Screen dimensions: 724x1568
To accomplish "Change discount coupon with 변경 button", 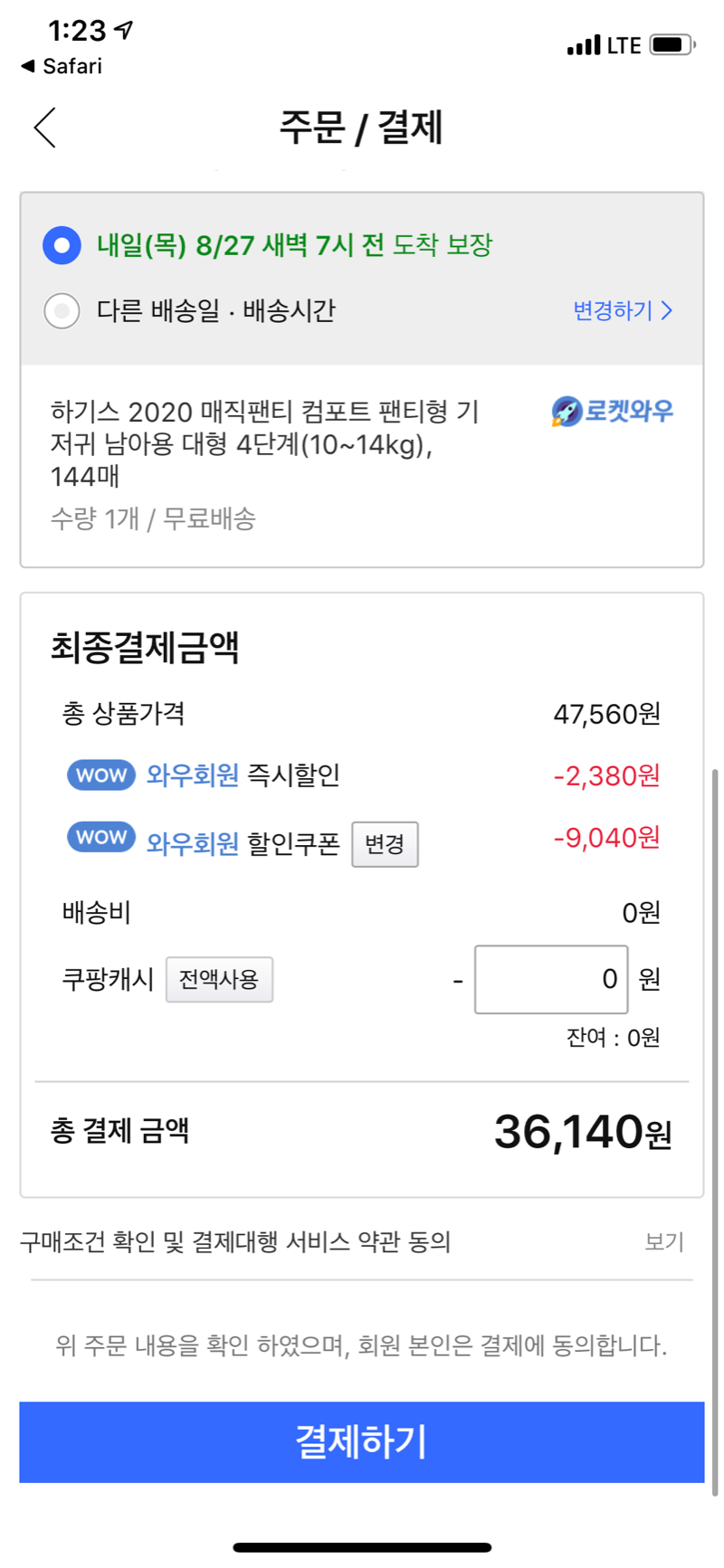I will pyautogui.click(x=385, y=844).
